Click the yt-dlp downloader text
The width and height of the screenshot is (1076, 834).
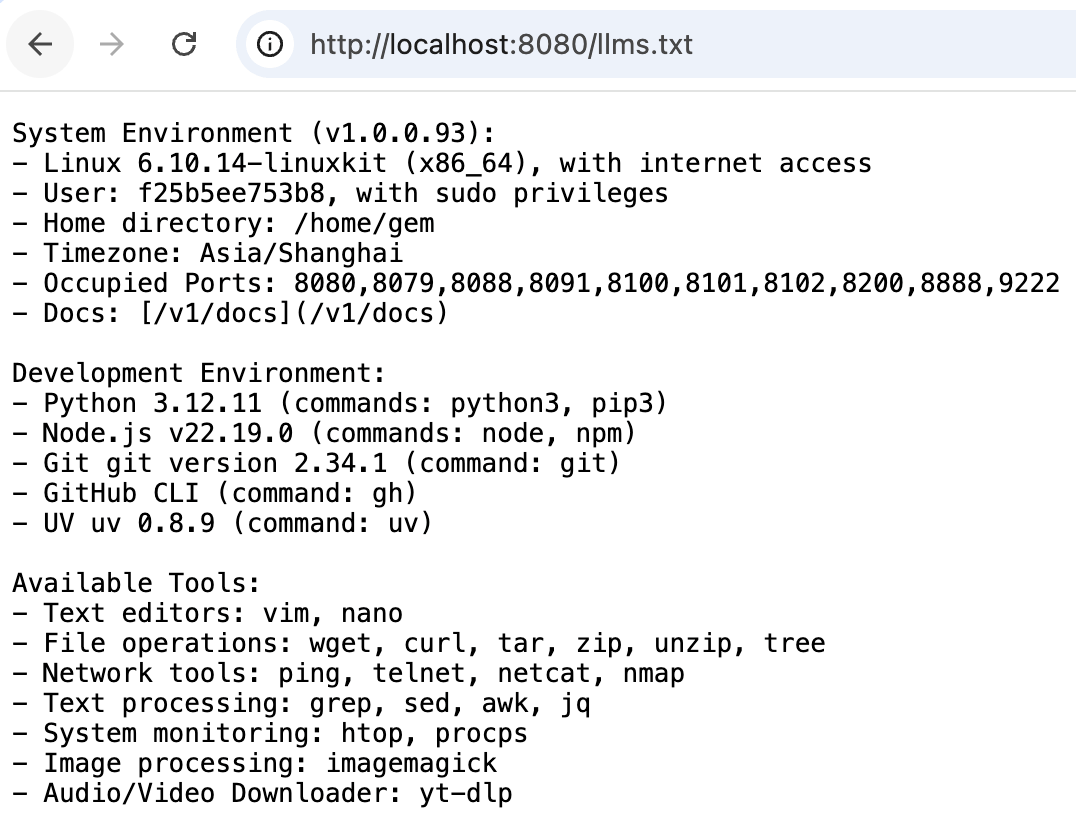[451, 793]
